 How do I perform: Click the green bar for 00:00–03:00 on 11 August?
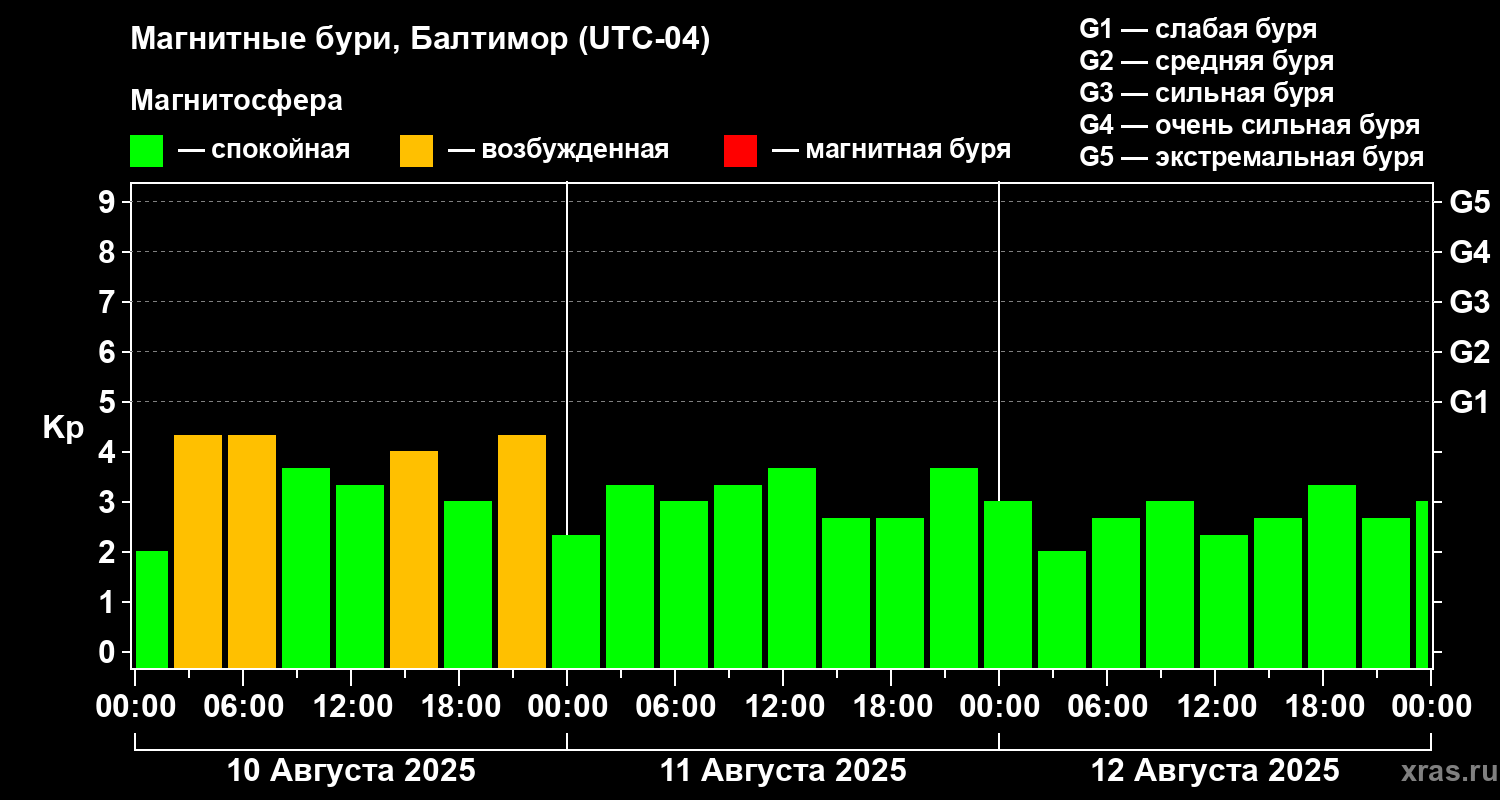coord(576,601)
